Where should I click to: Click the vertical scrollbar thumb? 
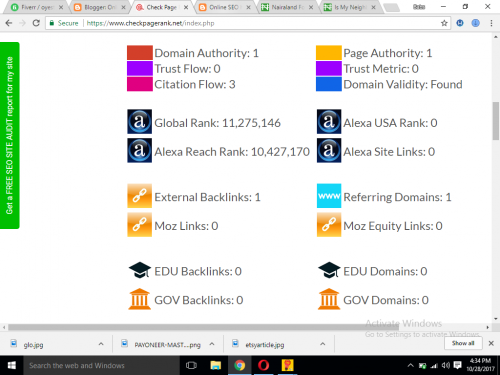pyautogui.click(x=496, y=121)
